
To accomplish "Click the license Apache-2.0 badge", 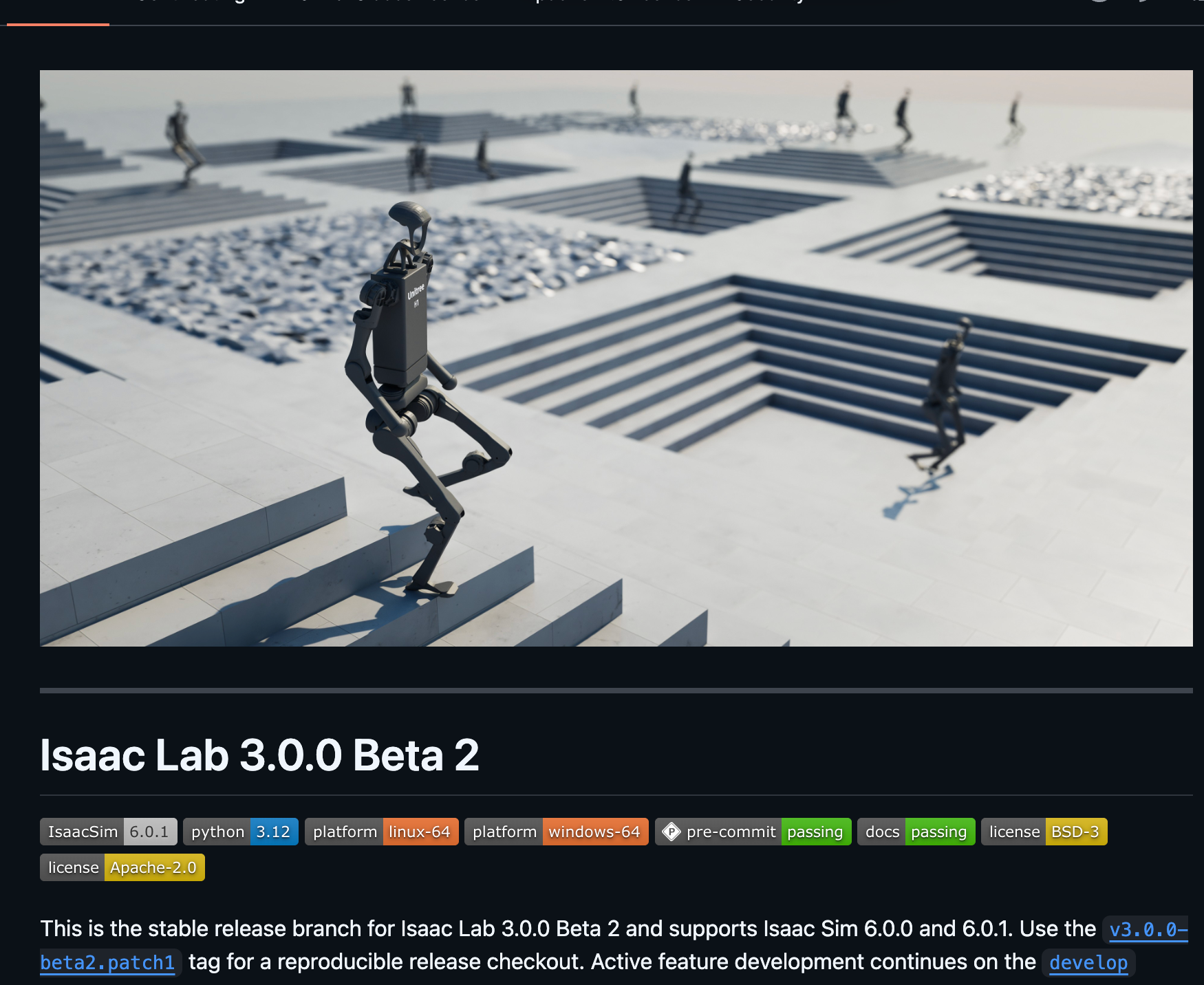I will click(122, 867).
